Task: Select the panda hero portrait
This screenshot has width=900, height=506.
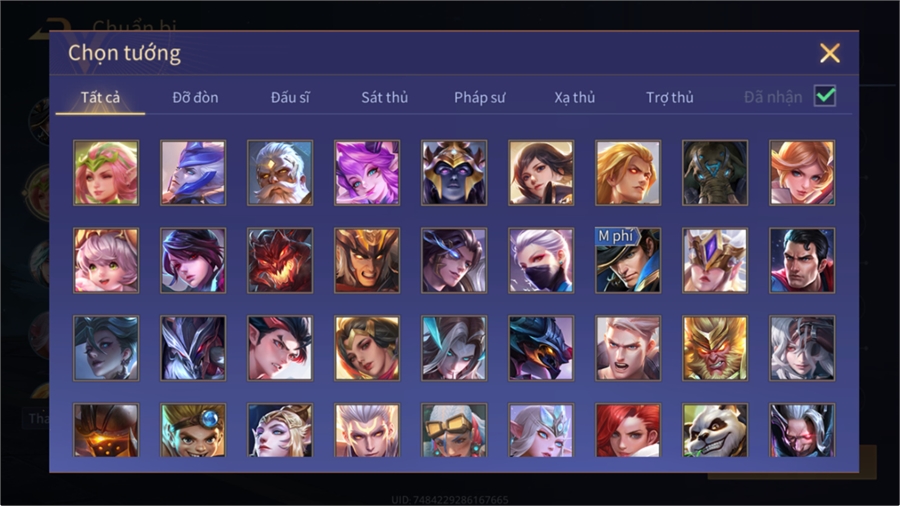Action: [715, 430]
